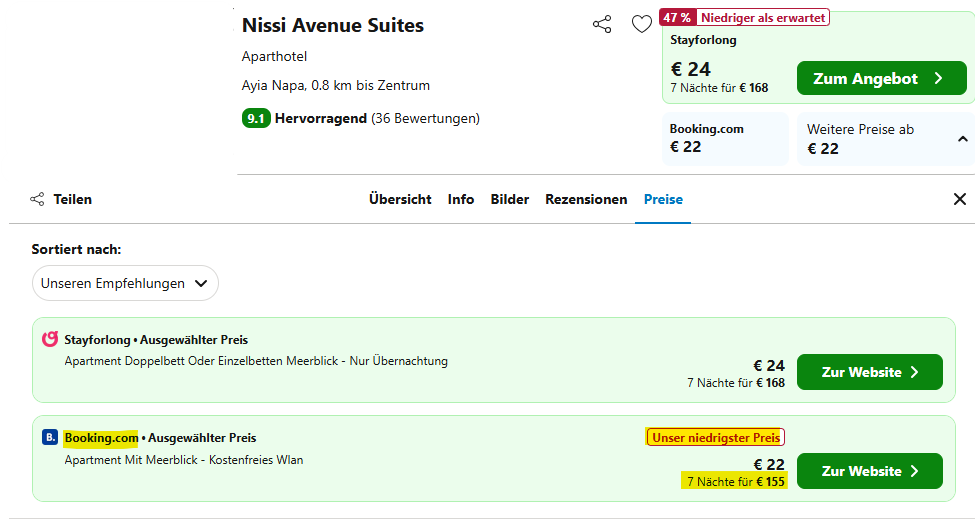Click the Zum Angebot button
Viewport: 975px width, 519px height.
pyautogui.click(x=882, y=78)
